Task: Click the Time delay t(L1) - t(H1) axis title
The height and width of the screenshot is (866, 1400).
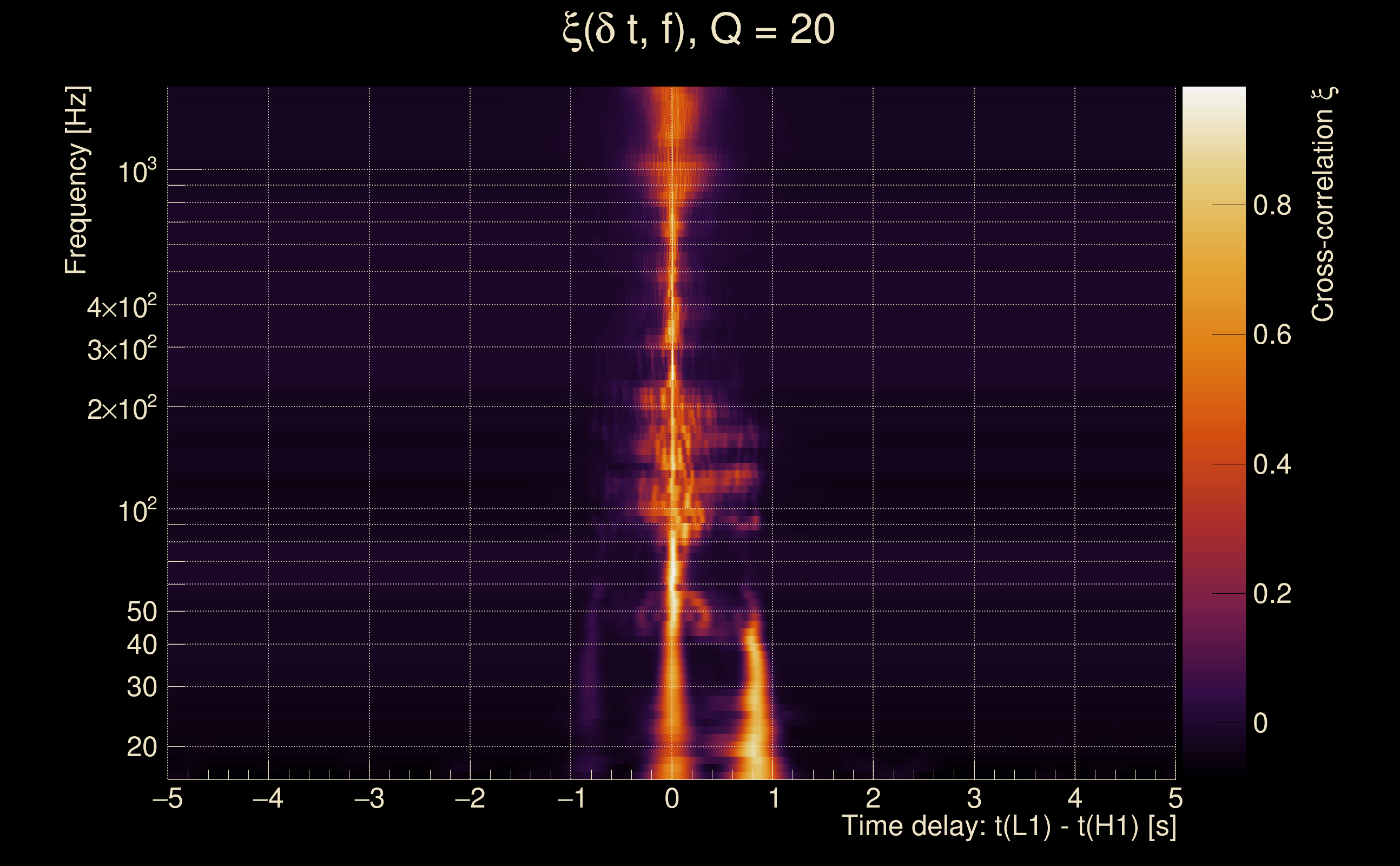Action: (x=1008, y=826)
